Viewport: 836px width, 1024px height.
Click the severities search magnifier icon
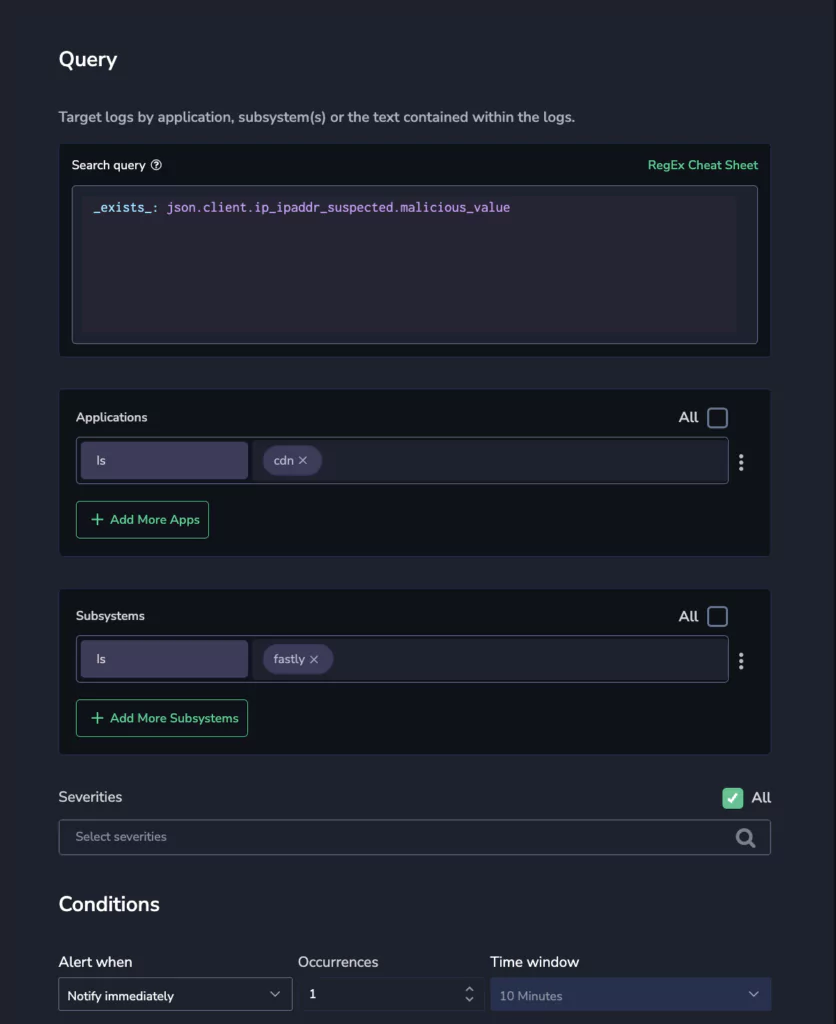click(x=745, y=838)
